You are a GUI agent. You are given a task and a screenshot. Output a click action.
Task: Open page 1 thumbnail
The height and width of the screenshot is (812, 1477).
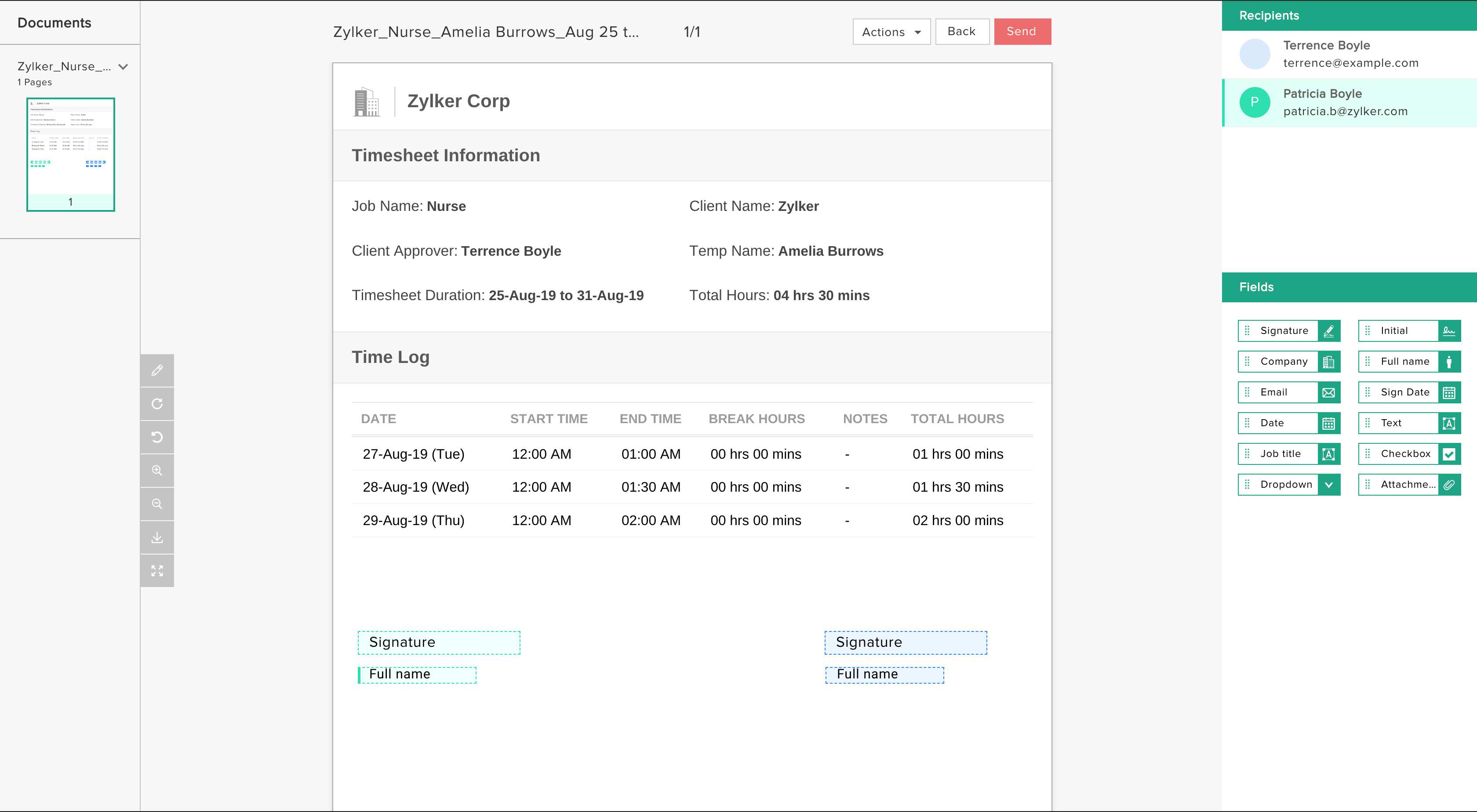click(70, 155)
